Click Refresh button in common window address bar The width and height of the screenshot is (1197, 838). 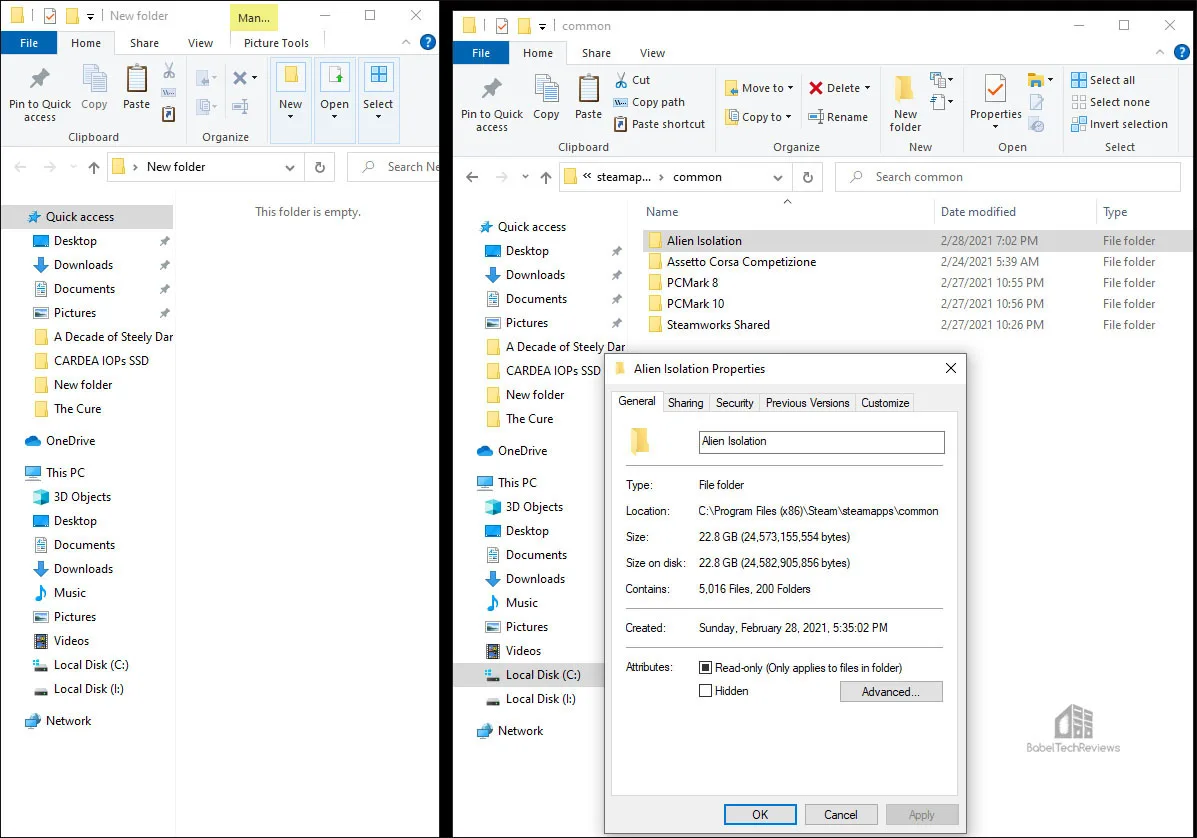(x=808, y=177)
